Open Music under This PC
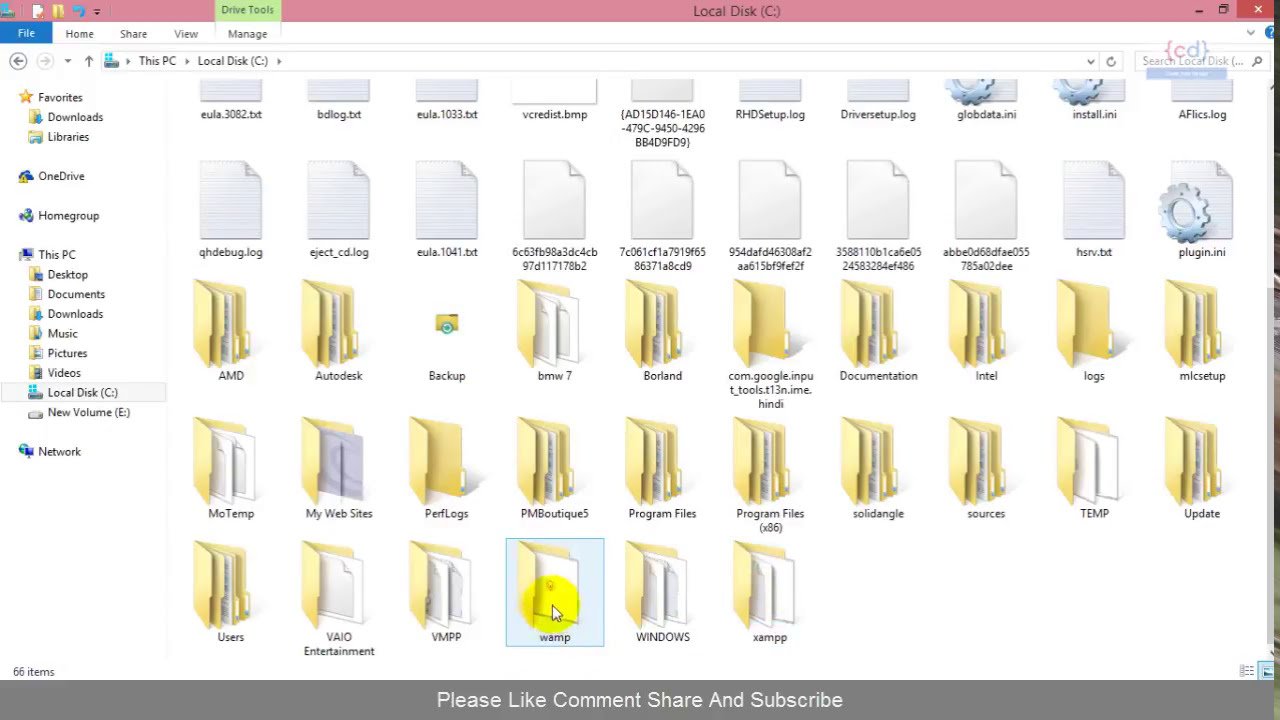This screenshot has width=1280, height=720. click(62, 334)
